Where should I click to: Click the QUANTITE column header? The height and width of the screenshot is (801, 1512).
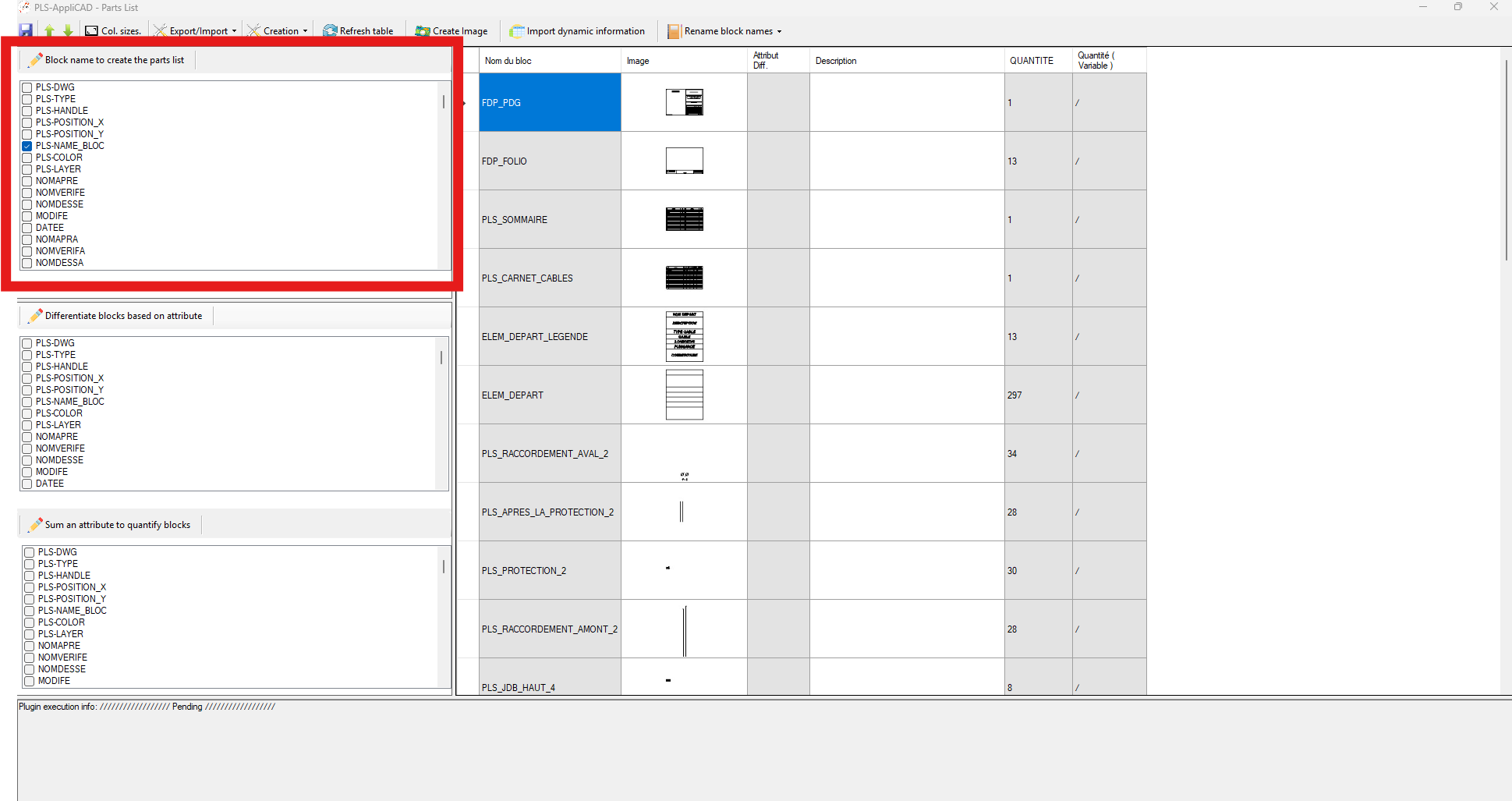coord(1032,61)
